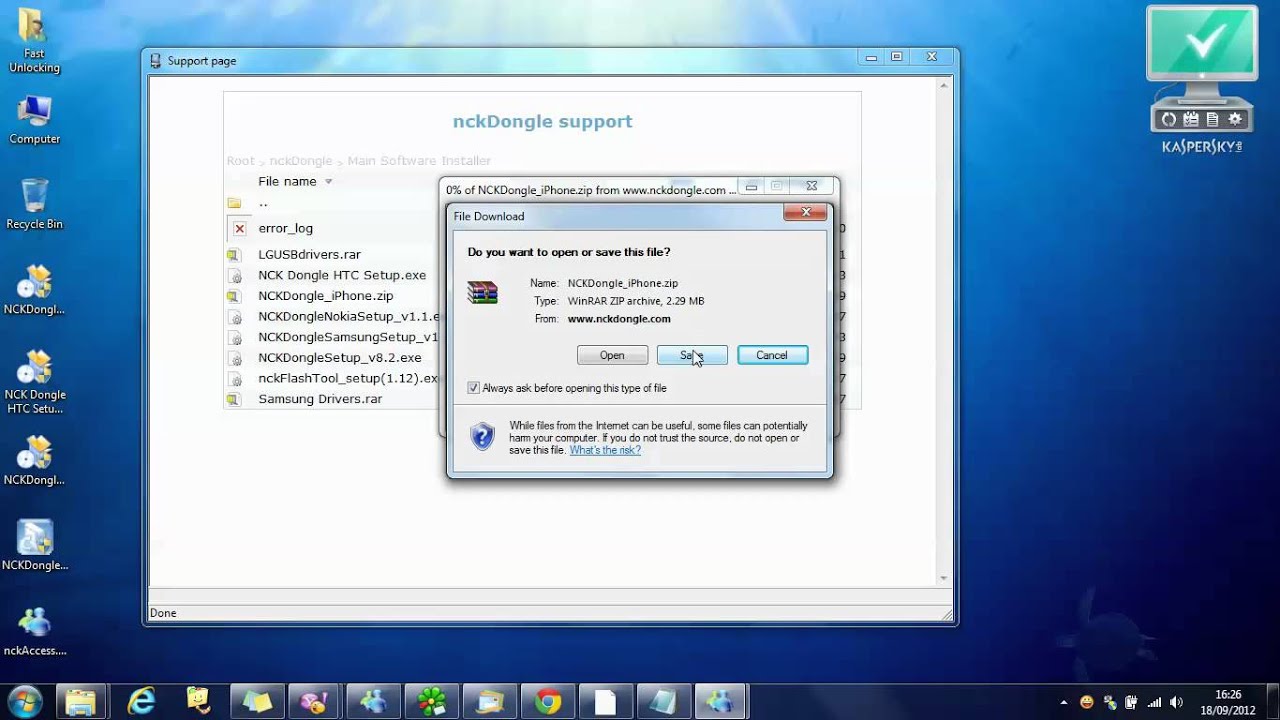Go to parent folder via '..' entry
This screenshot has height=720, width=1280.
263,202
